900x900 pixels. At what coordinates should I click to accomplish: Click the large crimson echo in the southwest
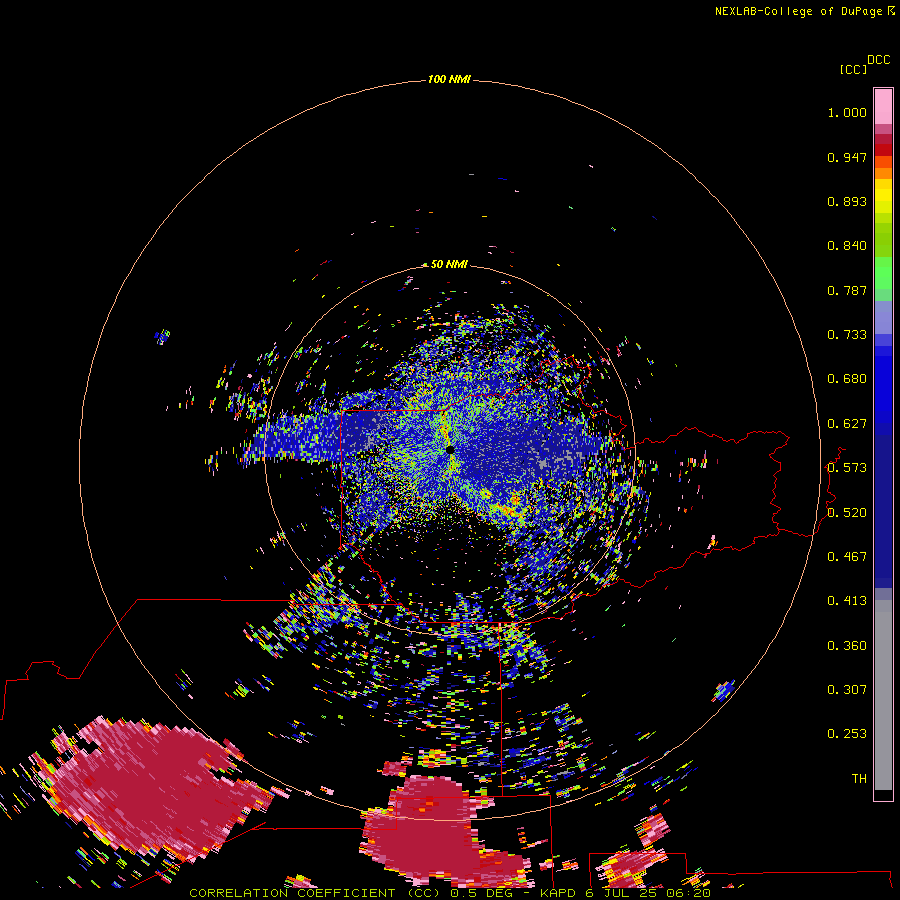pyautogui.click(x=152, y=789)
